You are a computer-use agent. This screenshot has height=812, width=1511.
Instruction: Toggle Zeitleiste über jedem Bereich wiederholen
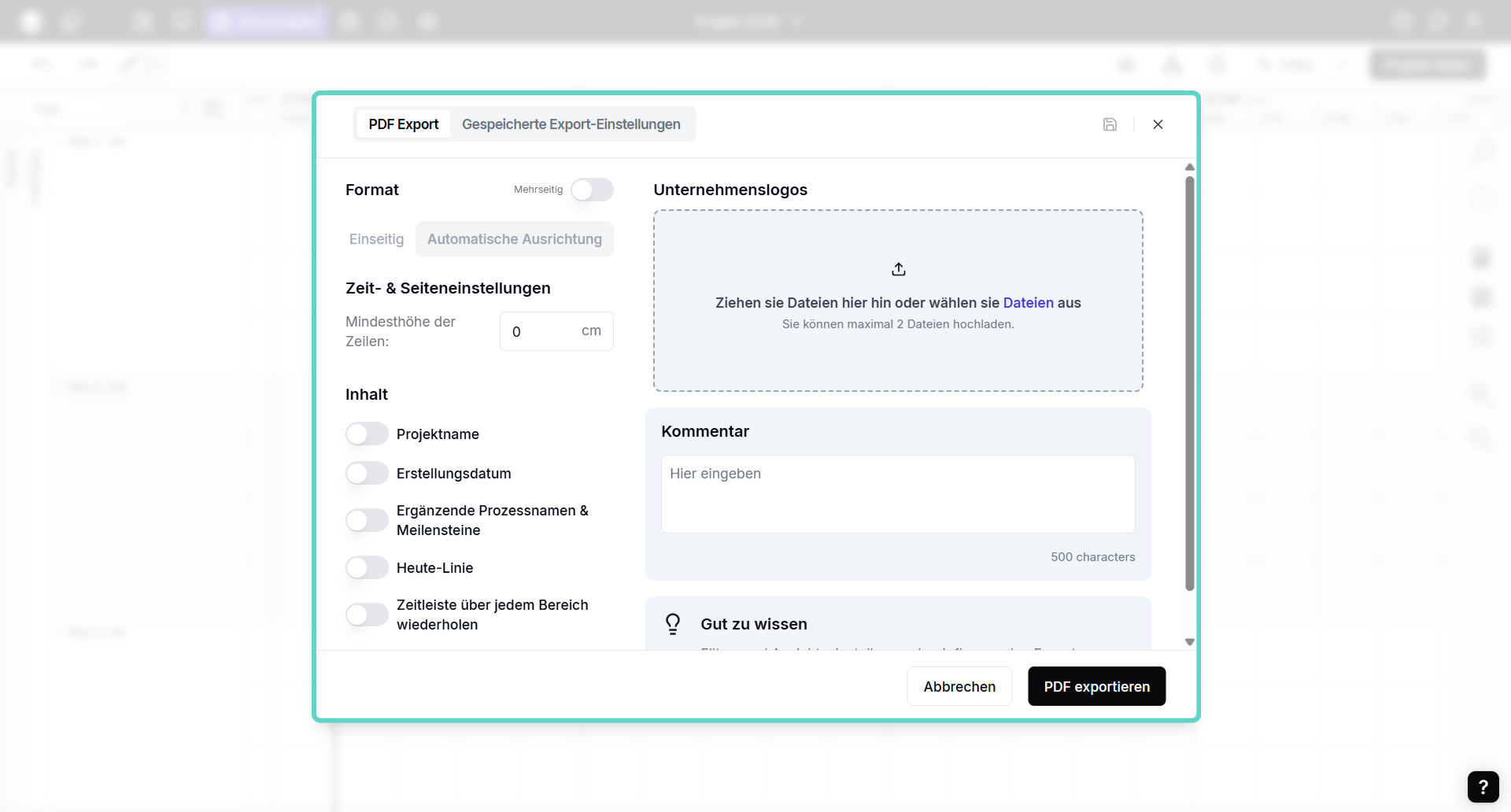click(367, 615)
